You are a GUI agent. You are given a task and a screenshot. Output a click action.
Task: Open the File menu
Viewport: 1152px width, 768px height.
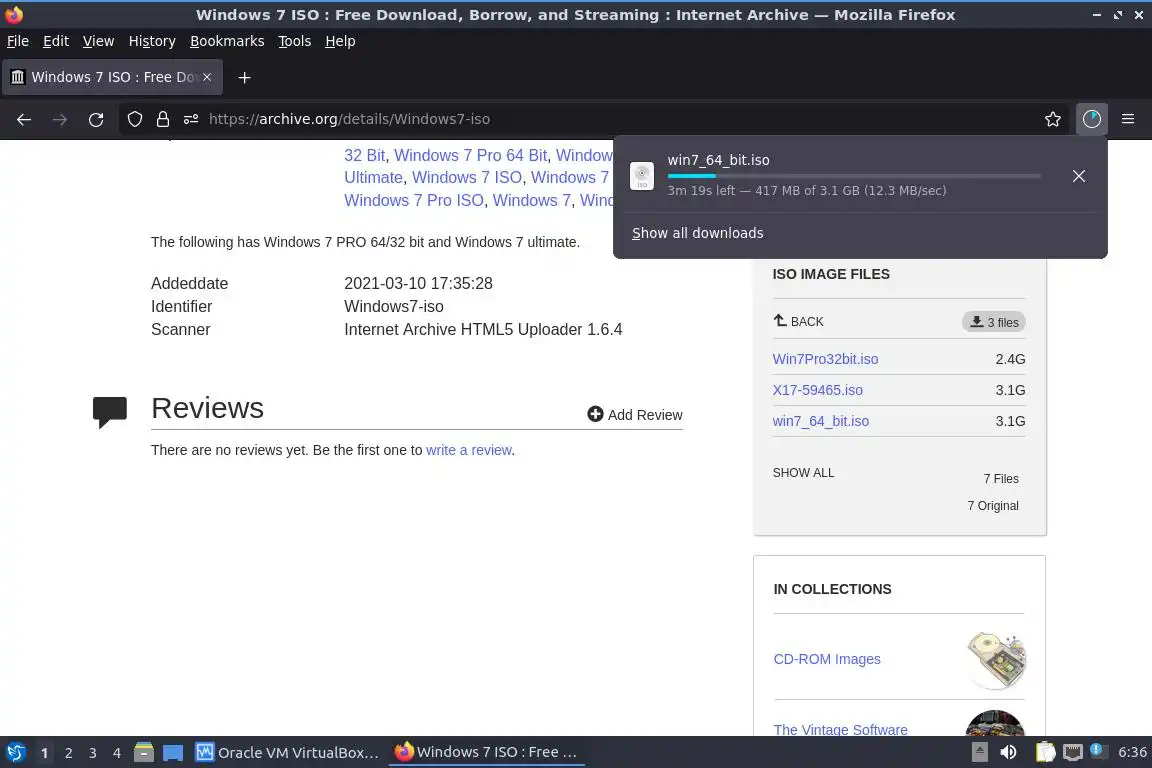pyautogui.click(x=18, y=41)
